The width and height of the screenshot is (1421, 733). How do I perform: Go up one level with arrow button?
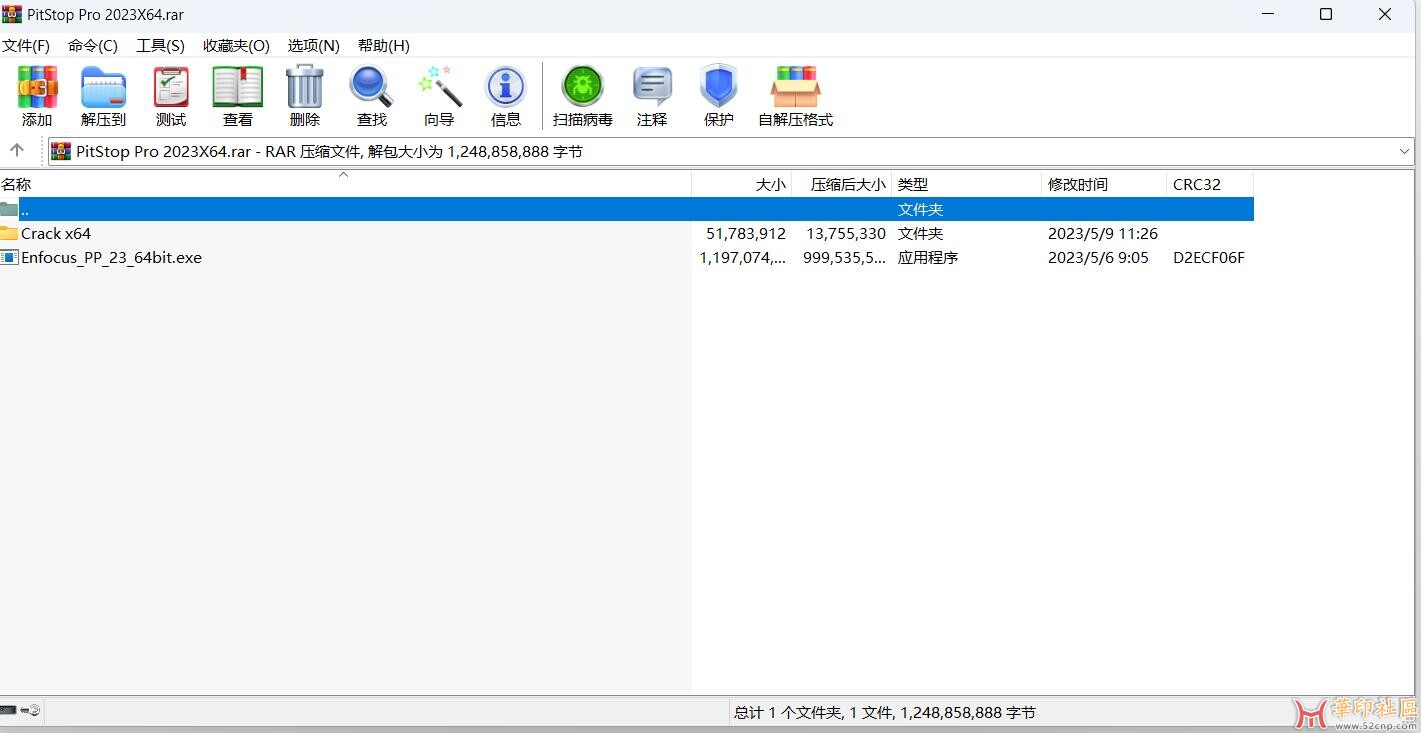17,151
